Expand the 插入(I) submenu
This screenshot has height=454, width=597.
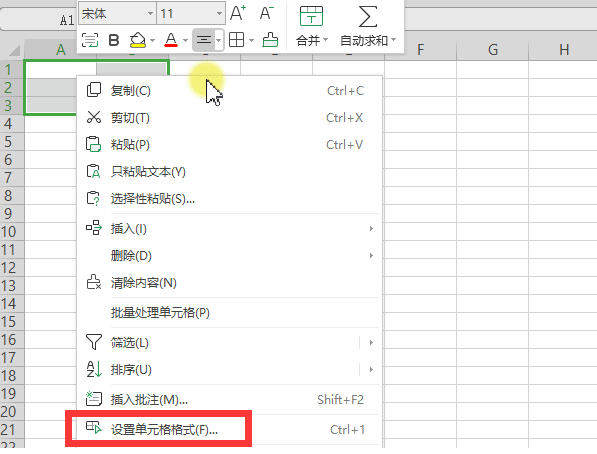229,229
